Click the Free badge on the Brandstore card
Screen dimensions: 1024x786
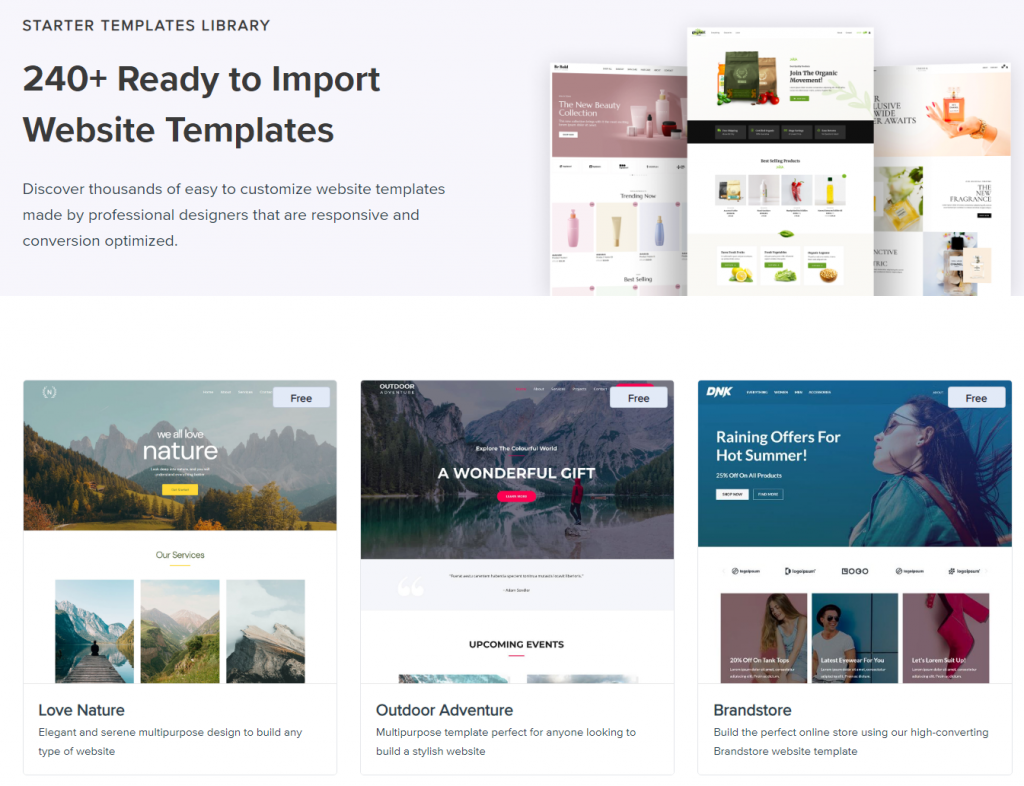click(976, 397)
